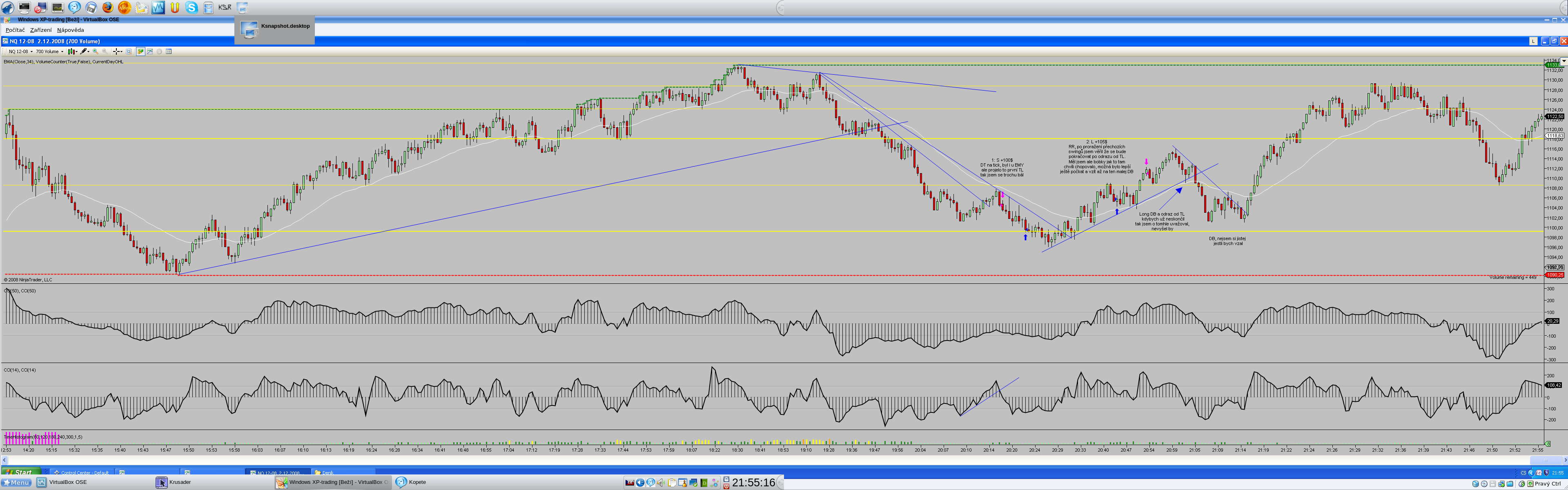Toggle the strategies S toolbar button
Image resolution: width=1568 pixels, height=490 pixels.
[x=160, y=52]
